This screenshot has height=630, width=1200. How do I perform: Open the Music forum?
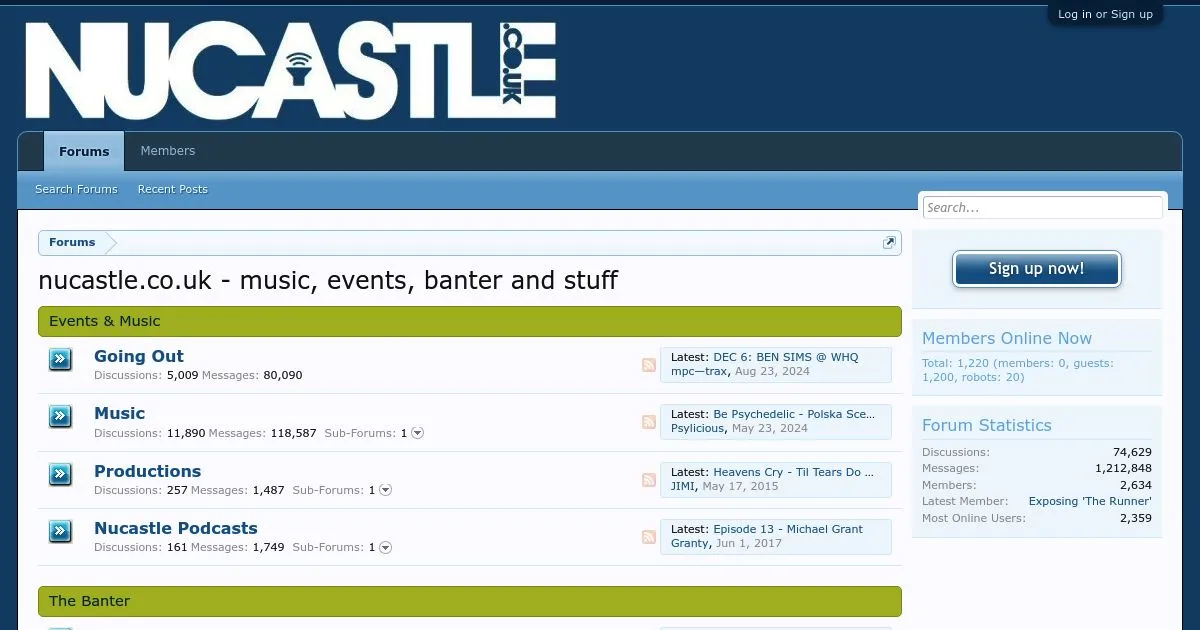pyautogui.click(x=120, y=413)
